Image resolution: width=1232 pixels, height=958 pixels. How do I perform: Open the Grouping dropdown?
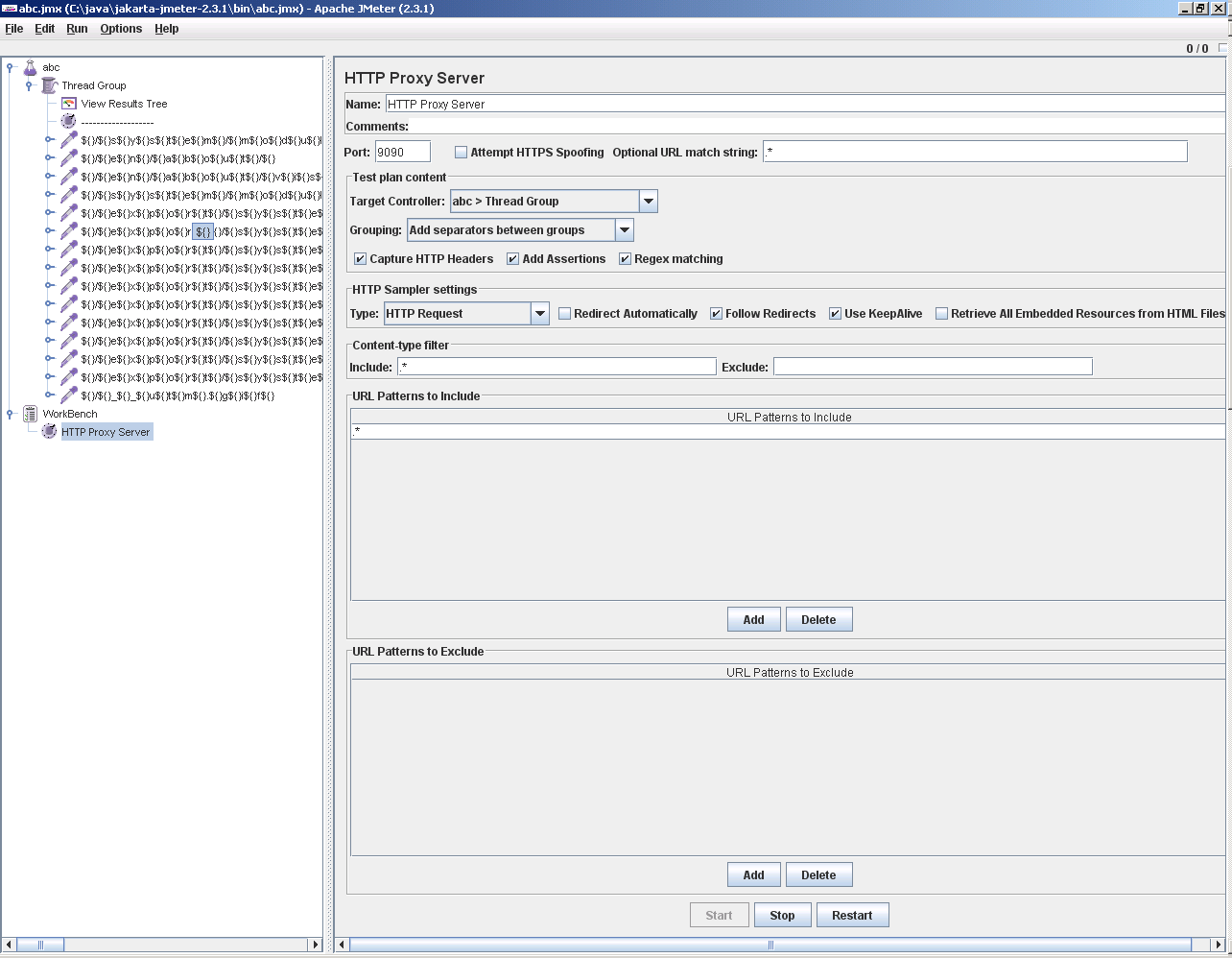coord(625,229)
